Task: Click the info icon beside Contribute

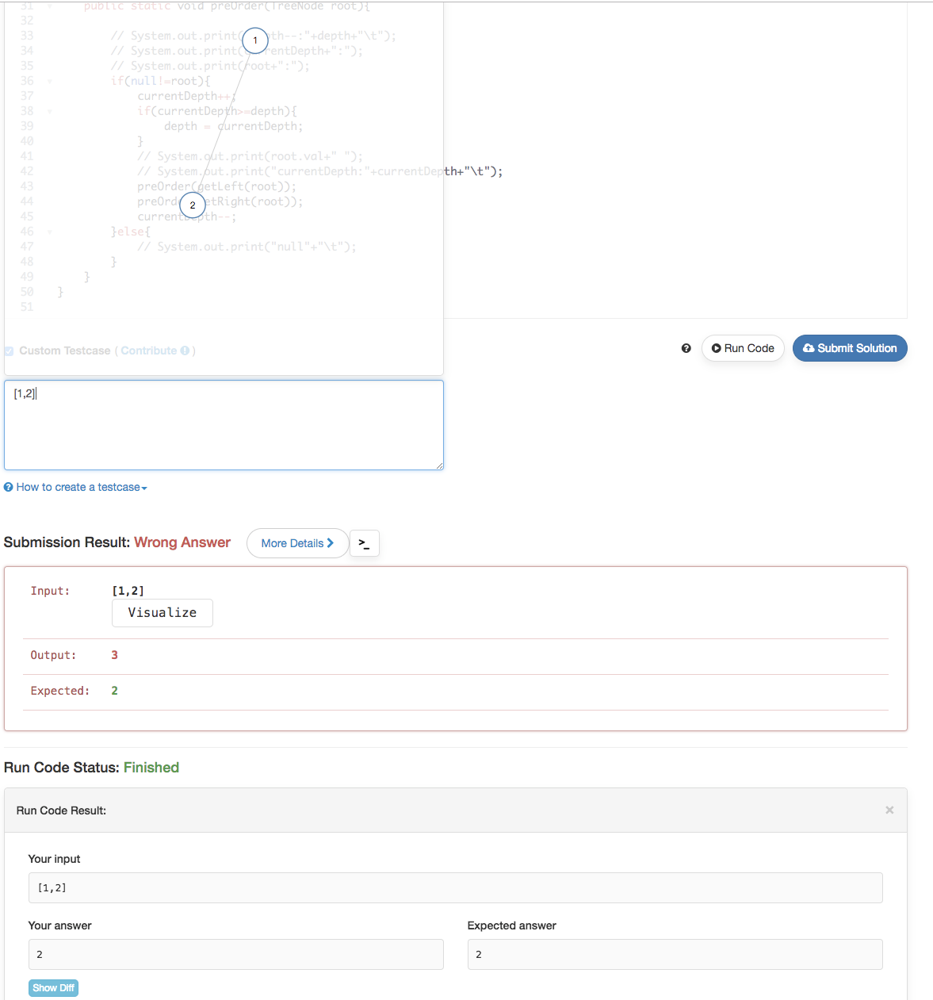Action: pos(185,351)
